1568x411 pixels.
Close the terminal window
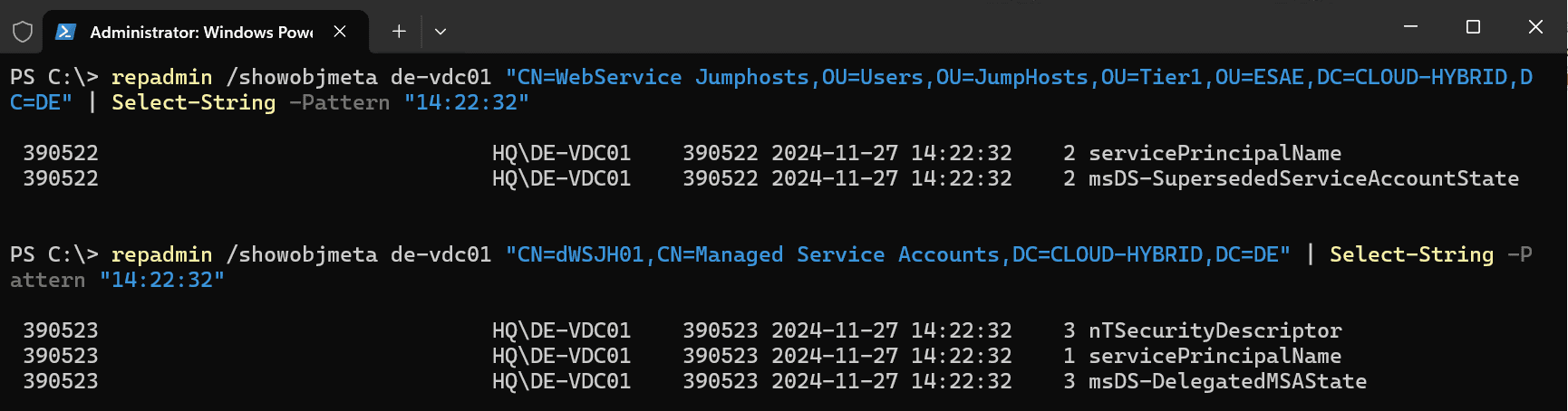tap(1535, 27)
